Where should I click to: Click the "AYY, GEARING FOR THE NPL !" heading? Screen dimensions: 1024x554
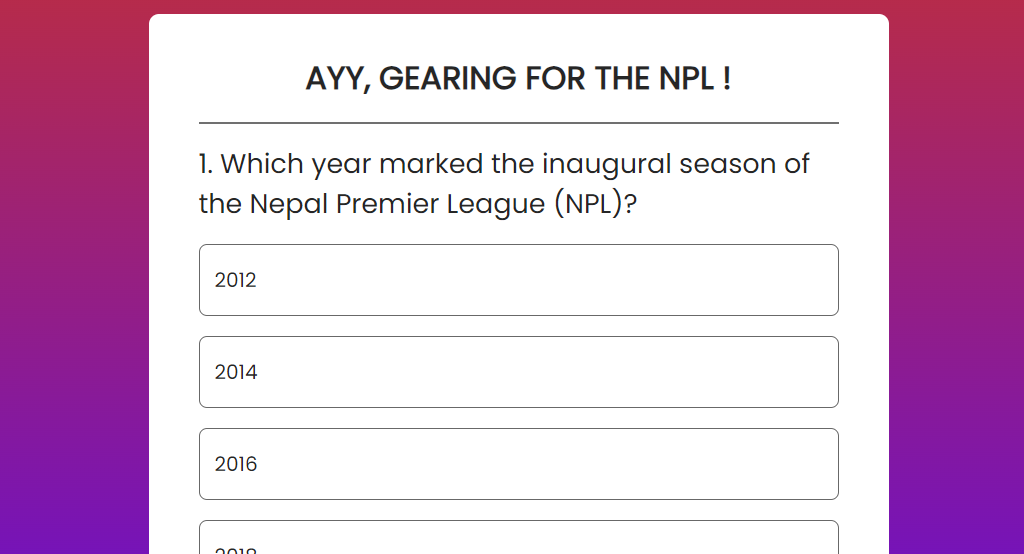tap(518, 78)
